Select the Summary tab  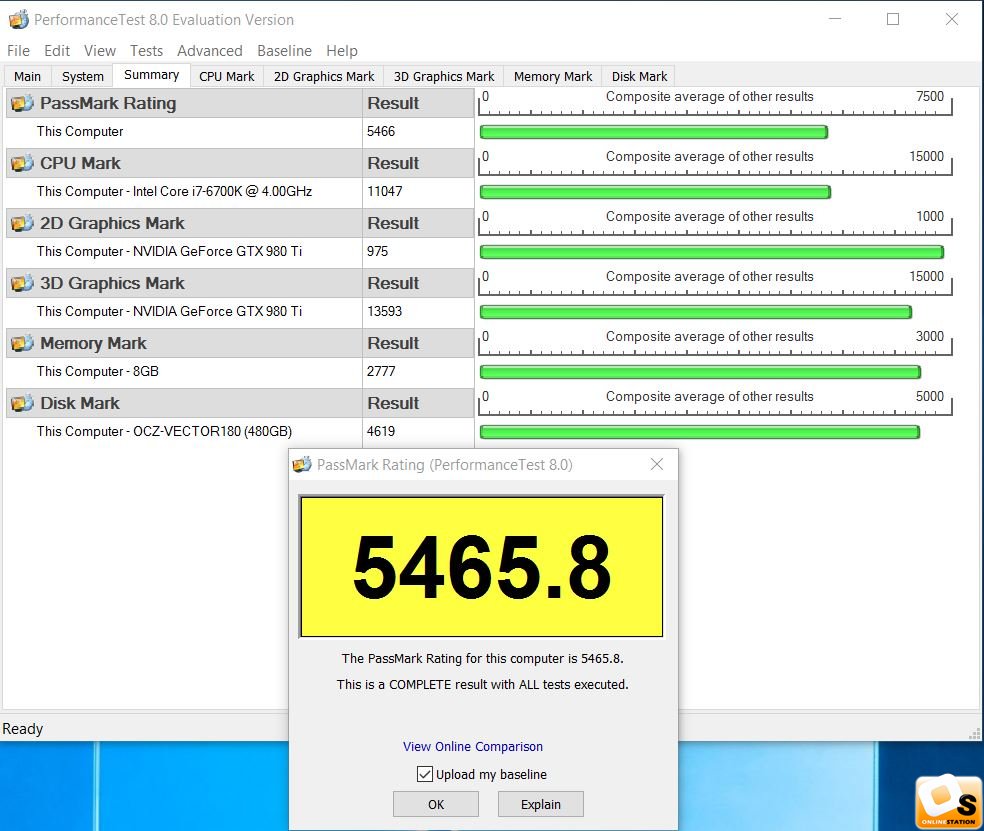(x=151, y=75)
